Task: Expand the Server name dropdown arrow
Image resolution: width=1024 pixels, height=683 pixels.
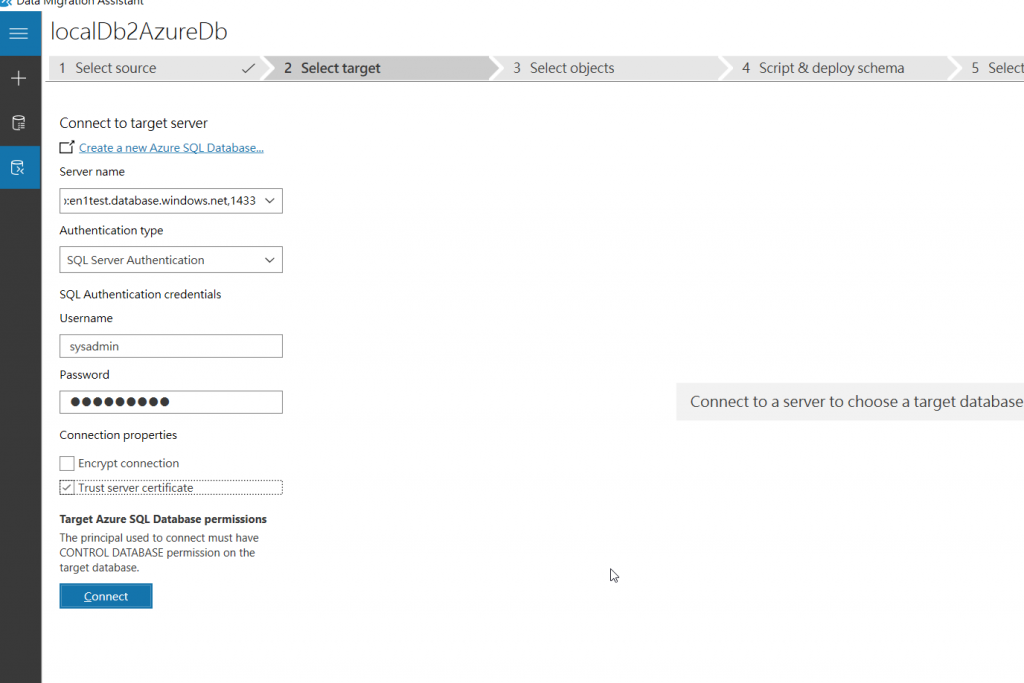Action: 269,201
